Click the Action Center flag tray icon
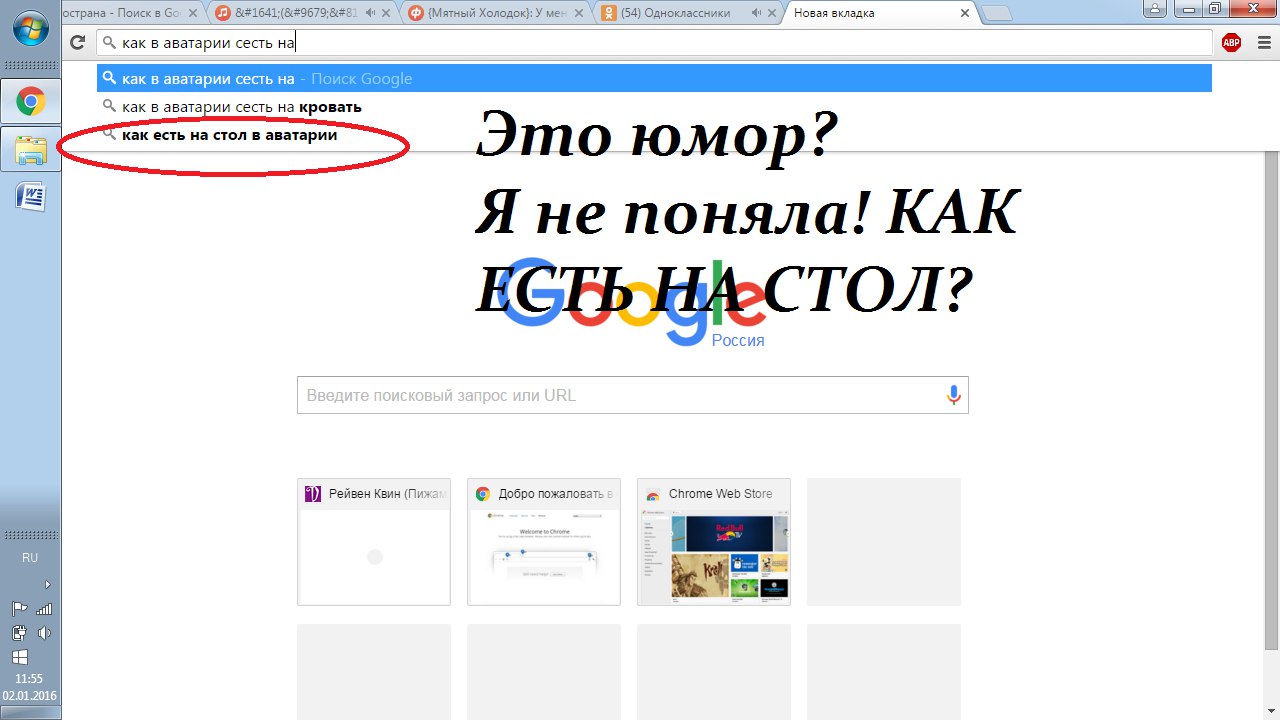Viewport: 1280px width, 720px height. tap(18, 609)
